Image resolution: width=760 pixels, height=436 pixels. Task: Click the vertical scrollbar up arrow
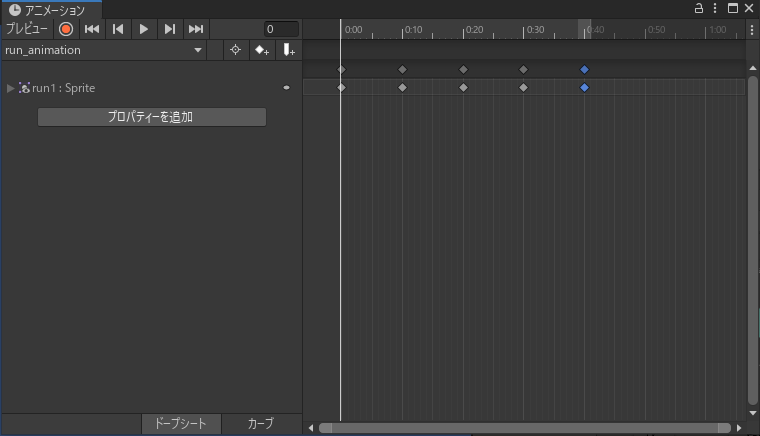[752, 68]
